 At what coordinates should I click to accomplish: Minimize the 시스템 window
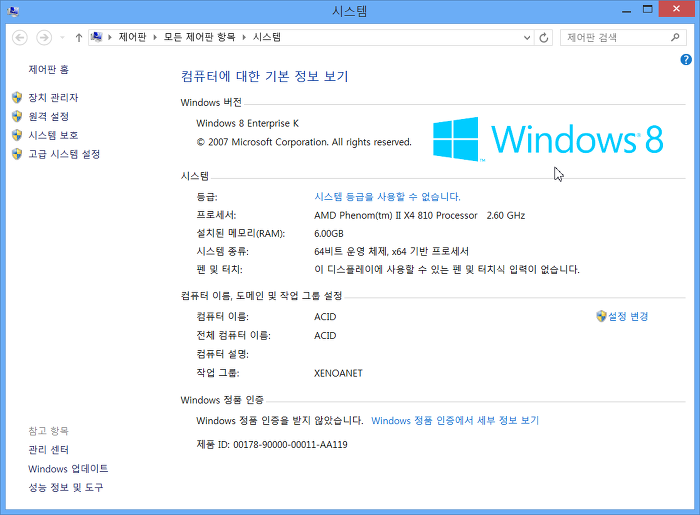tap(626, 10)
